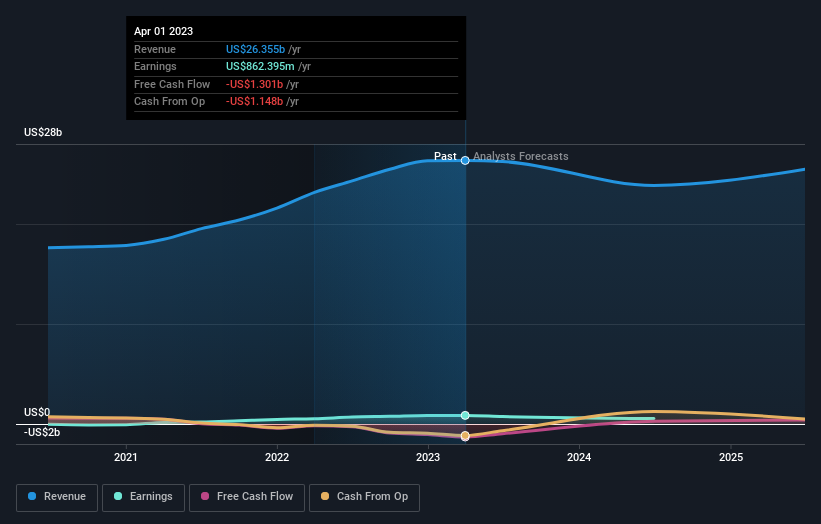Viewport: 821px width, 524px height.
Task: Click the blue Revenue legend dot
Action: [x=32, y=496]
